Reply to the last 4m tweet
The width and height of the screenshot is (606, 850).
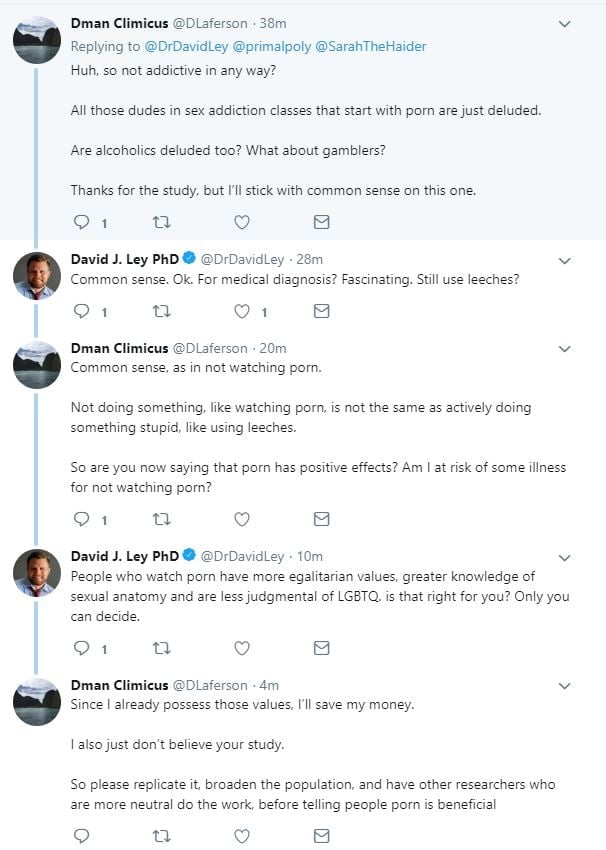82,835
